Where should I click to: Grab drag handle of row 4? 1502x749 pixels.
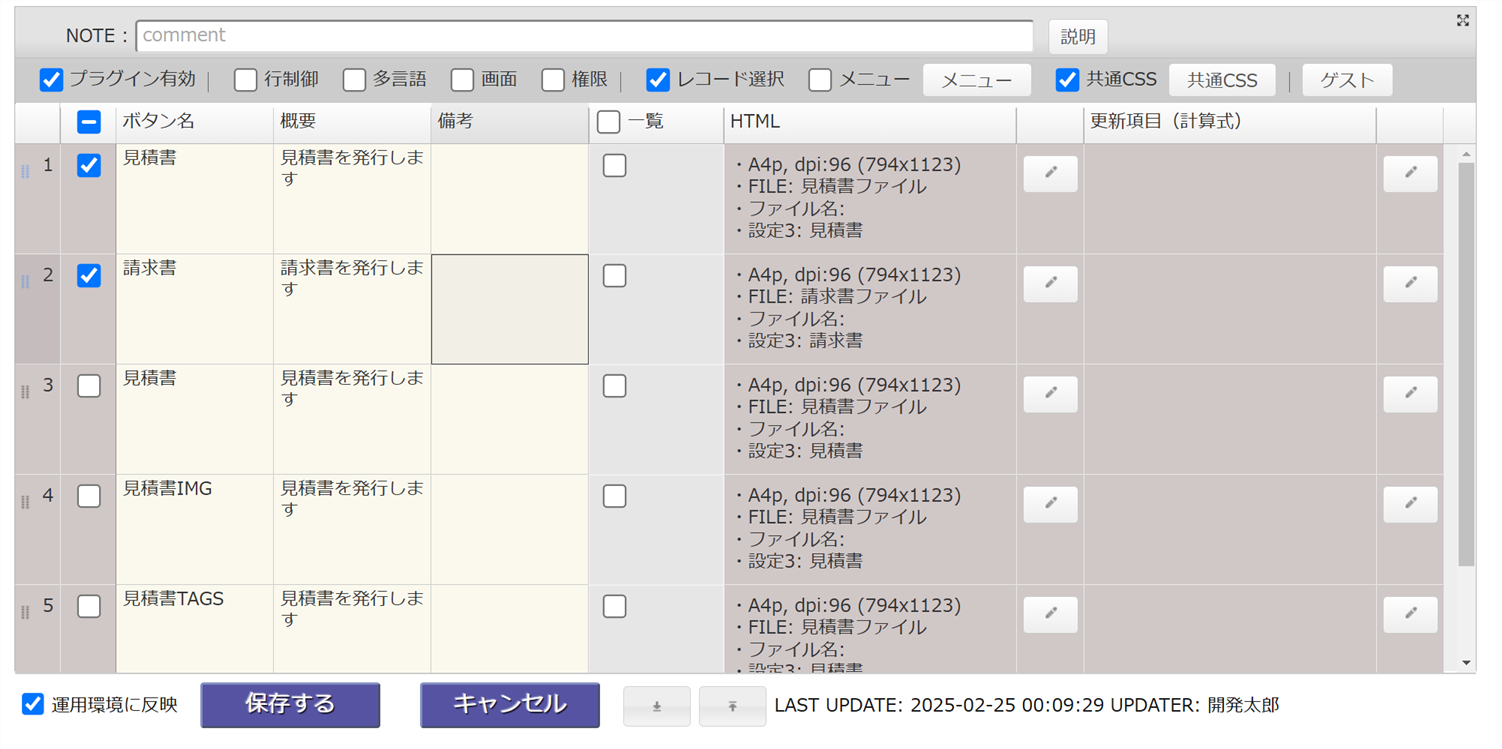point(25,502)
